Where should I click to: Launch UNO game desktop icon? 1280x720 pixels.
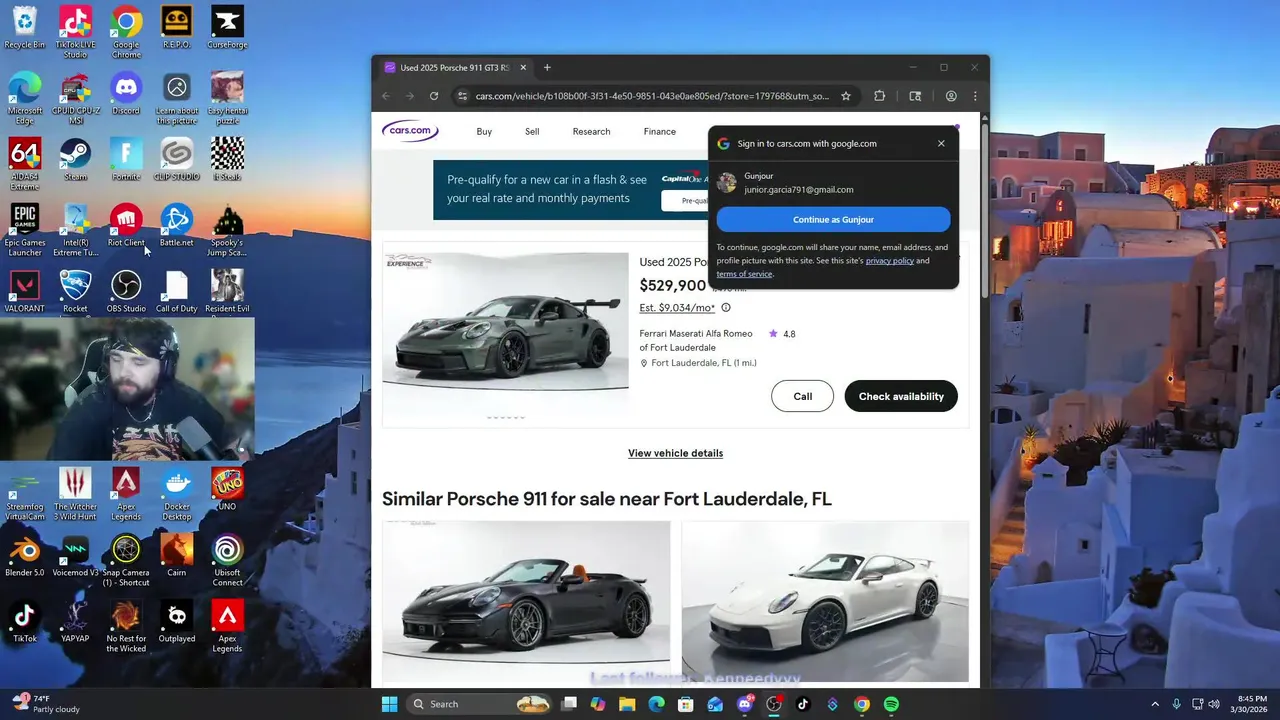tap(227, 489)
